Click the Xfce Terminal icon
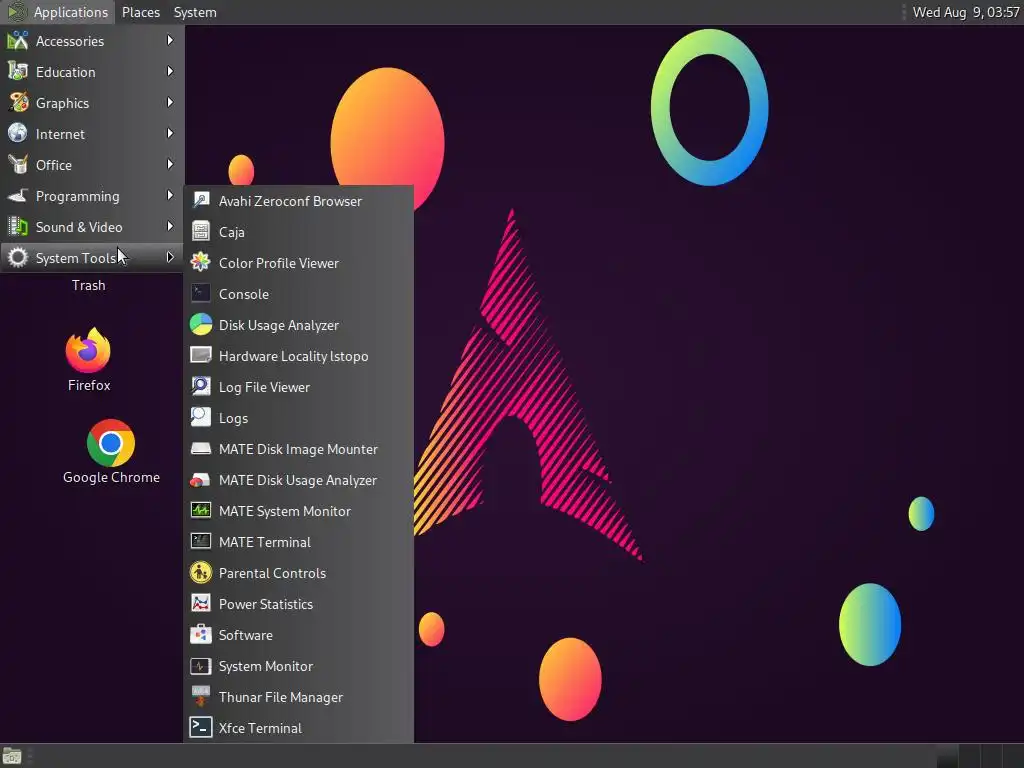The width and height of the screenshot is (1024, 768). point(200,728)
